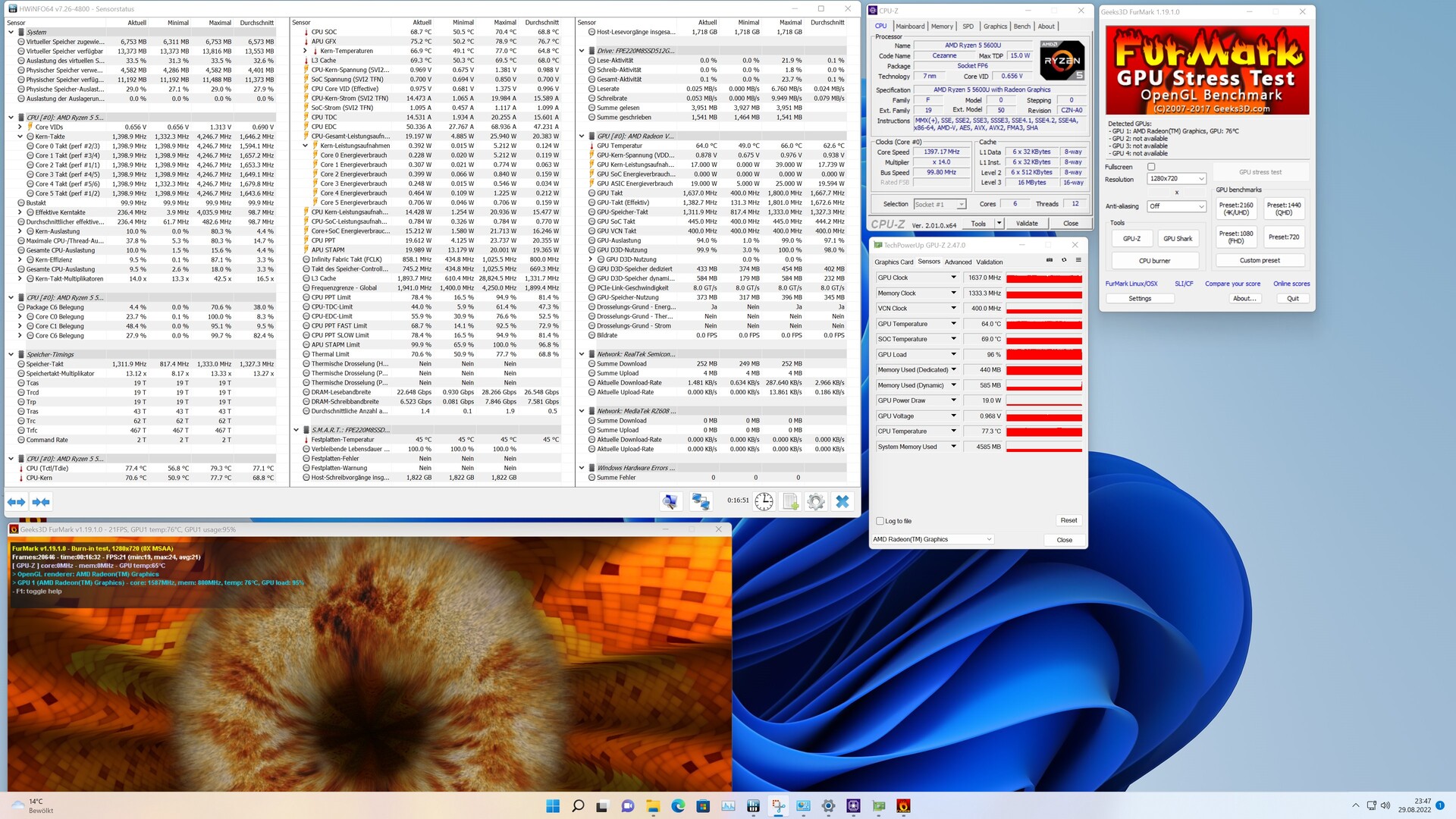Open Microsoft Edge from the taskbar
Screen dimensions: 1456x819
678,805
